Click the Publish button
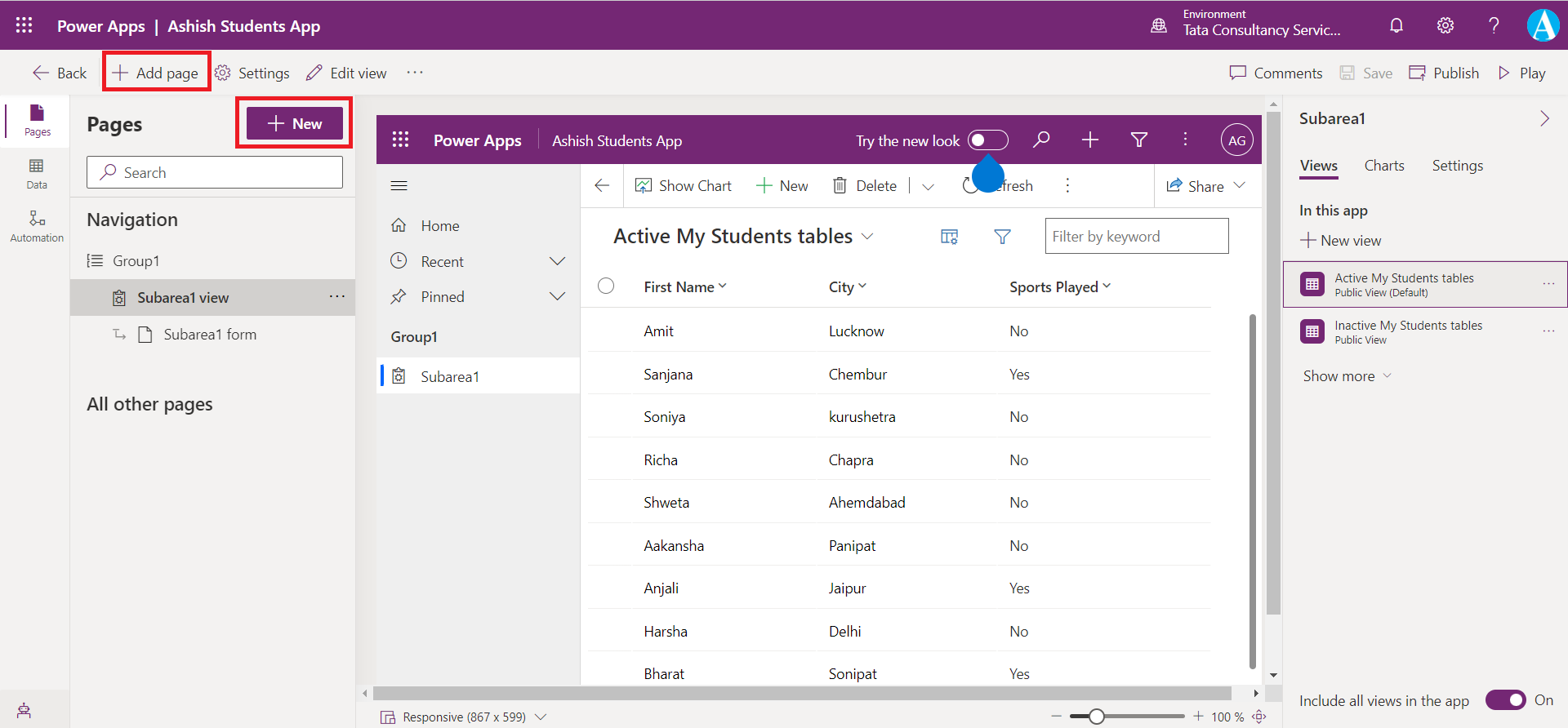 (x=1444, y=73)
